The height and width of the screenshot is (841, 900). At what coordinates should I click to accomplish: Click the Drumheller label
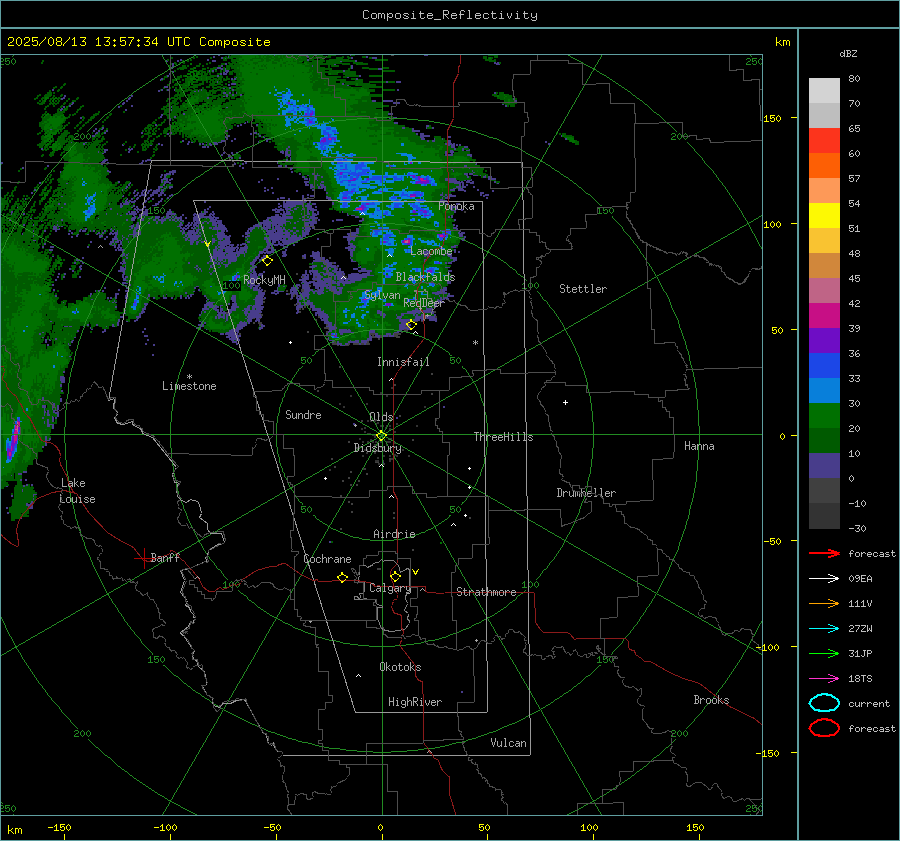[x=586, y=493]
